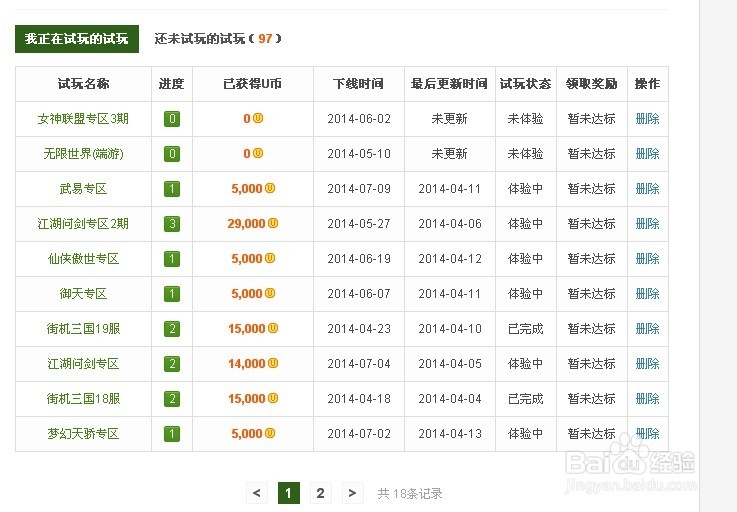Viewport: 737px width, 512px height.
Task: Click 已完成 status for 街机三国18服
Action: (x=525, y=399)
